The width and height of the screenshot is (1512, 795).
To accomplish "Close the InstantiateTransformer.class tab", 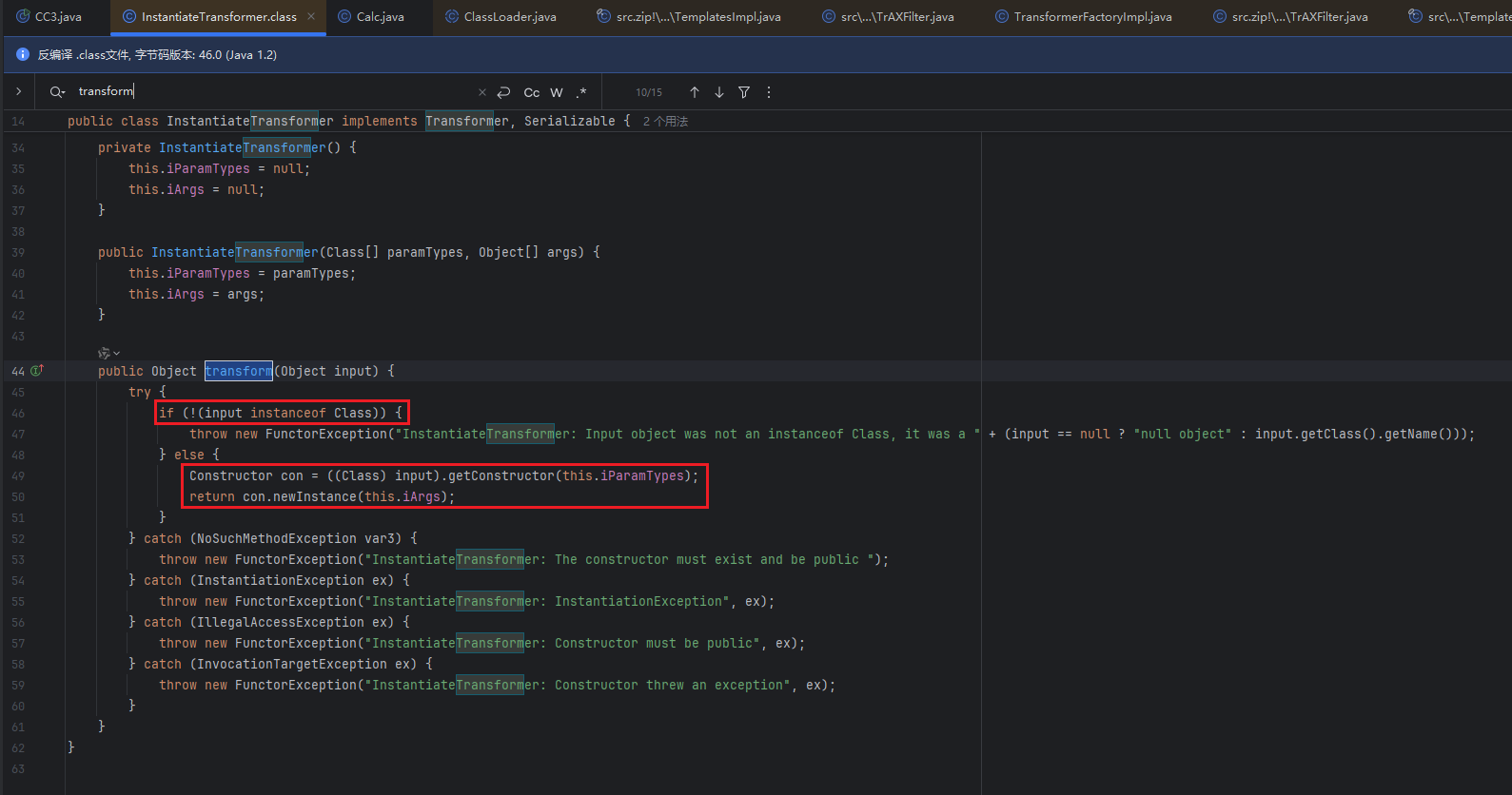I will 311,17.
